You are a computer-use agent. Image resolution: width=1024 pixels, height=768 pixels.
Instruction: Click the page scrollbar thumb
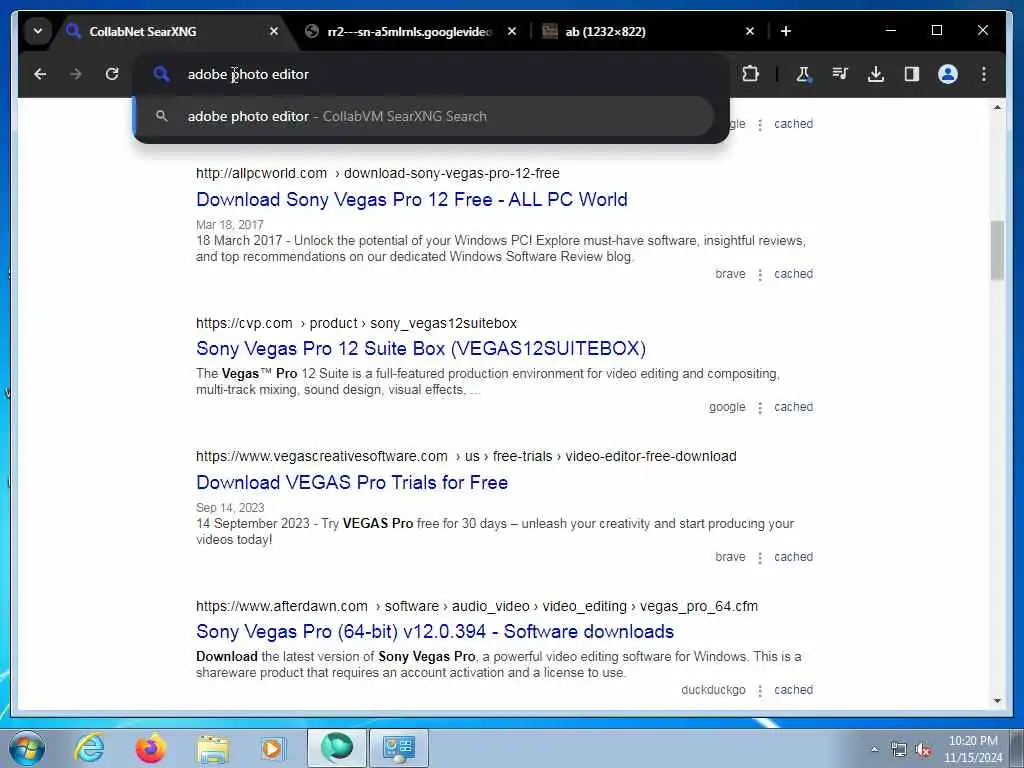pos(997,251)
